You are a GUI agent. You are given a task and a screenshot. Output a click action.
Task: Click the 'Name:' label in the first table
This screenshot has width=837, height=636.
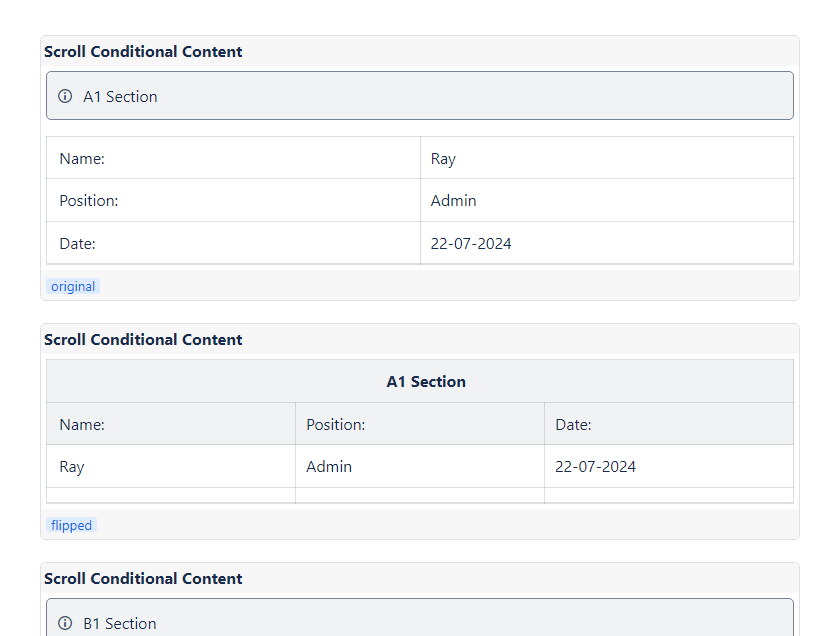point(82,158)
